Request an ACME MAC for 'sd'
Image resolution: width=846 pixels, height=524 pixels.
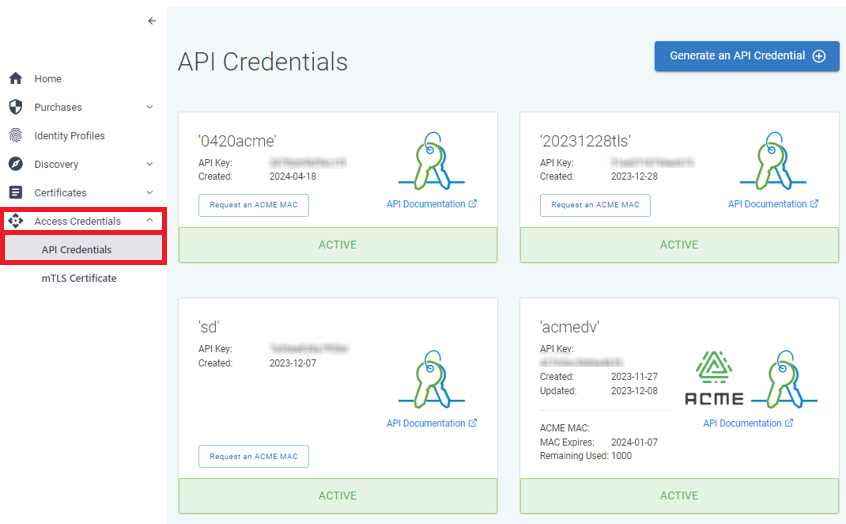click(x=254, y=457)
